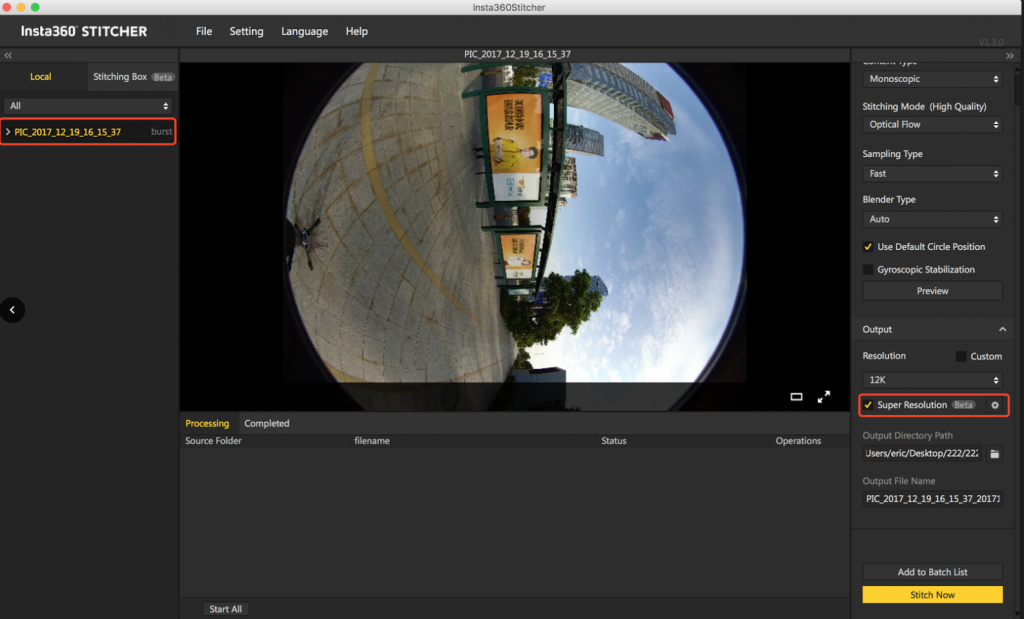
Task: Switch to the Stitching Box tab
Action: 120,76
